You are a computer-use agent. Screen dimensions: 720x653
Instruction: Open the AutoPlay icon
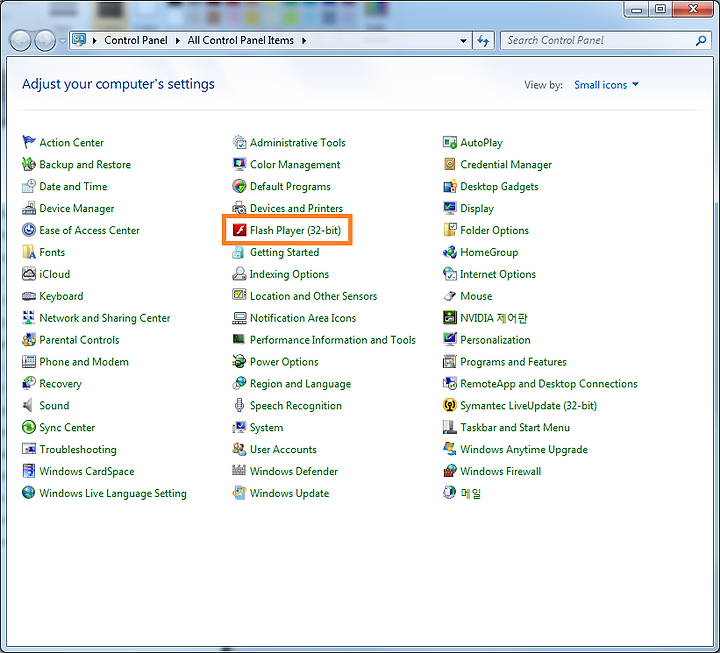click(x=450, y=142)
